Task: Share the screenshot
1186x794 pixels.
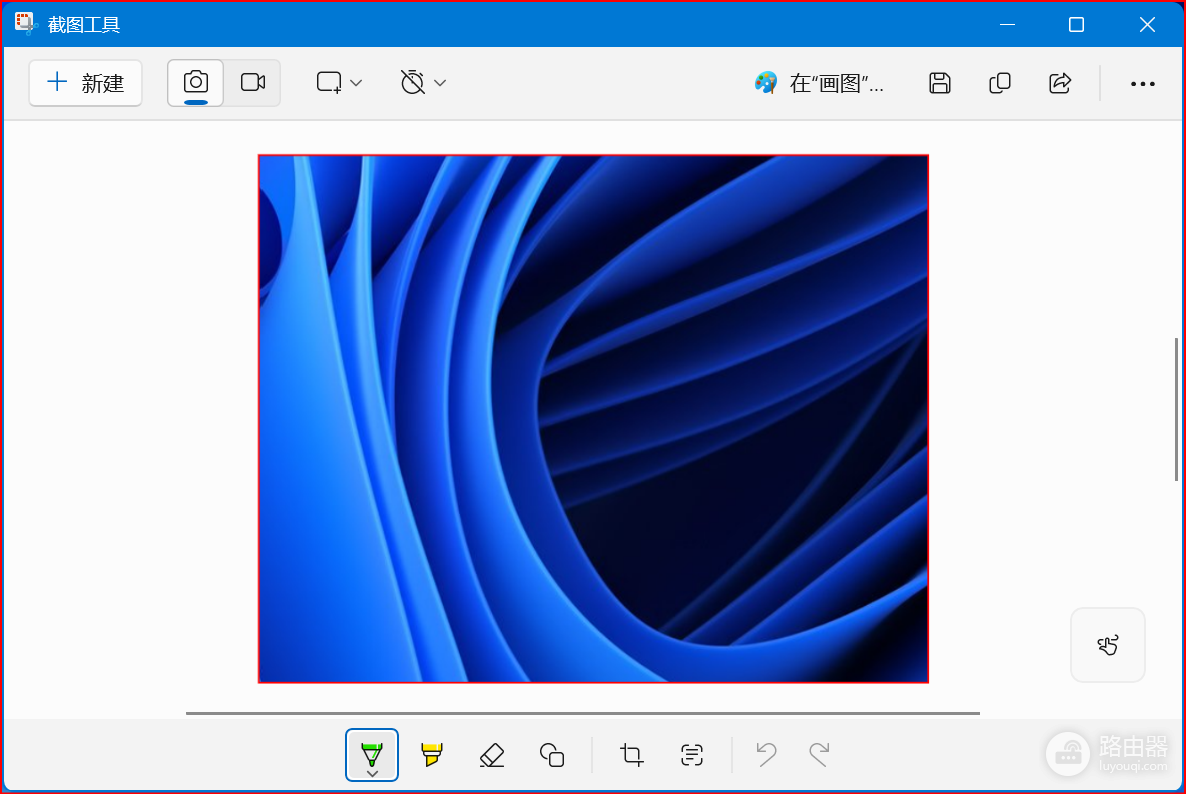Action: point(1060,82)
